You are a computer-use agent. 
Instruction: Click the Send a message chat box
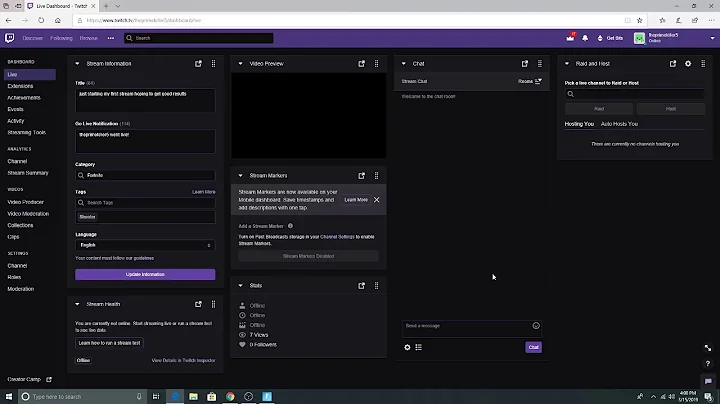pyautogui.click(x=472, y=329)
